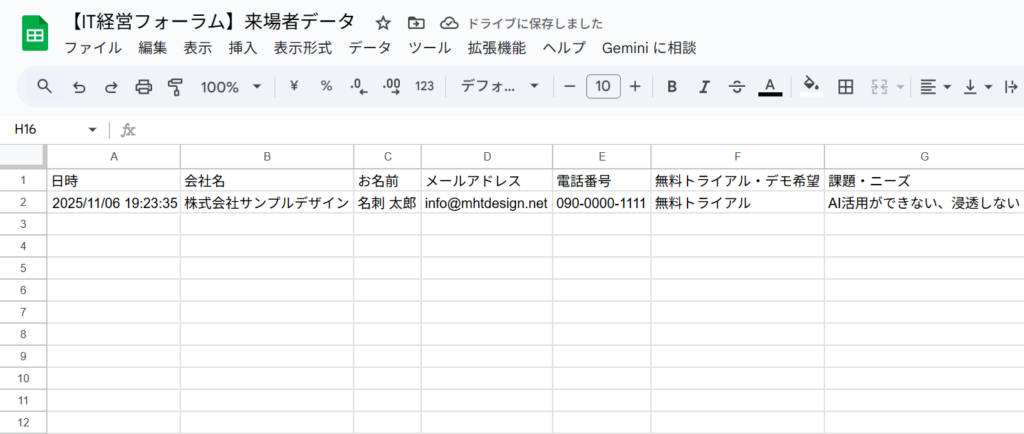Star this spreadsheet document
The width and height of the screenshot is (1024, 434).
tap(383, 23)
